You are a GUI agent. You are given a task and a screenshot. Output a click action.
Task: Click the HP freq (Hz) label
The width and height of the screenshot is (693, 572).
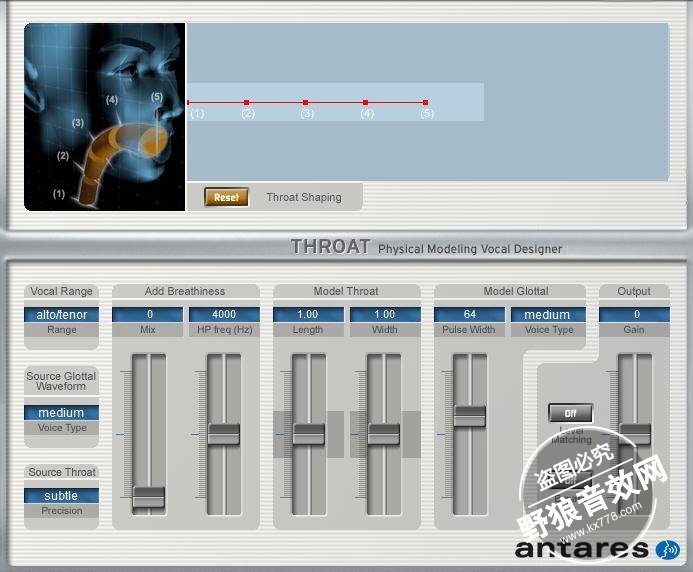click(225, 330)
